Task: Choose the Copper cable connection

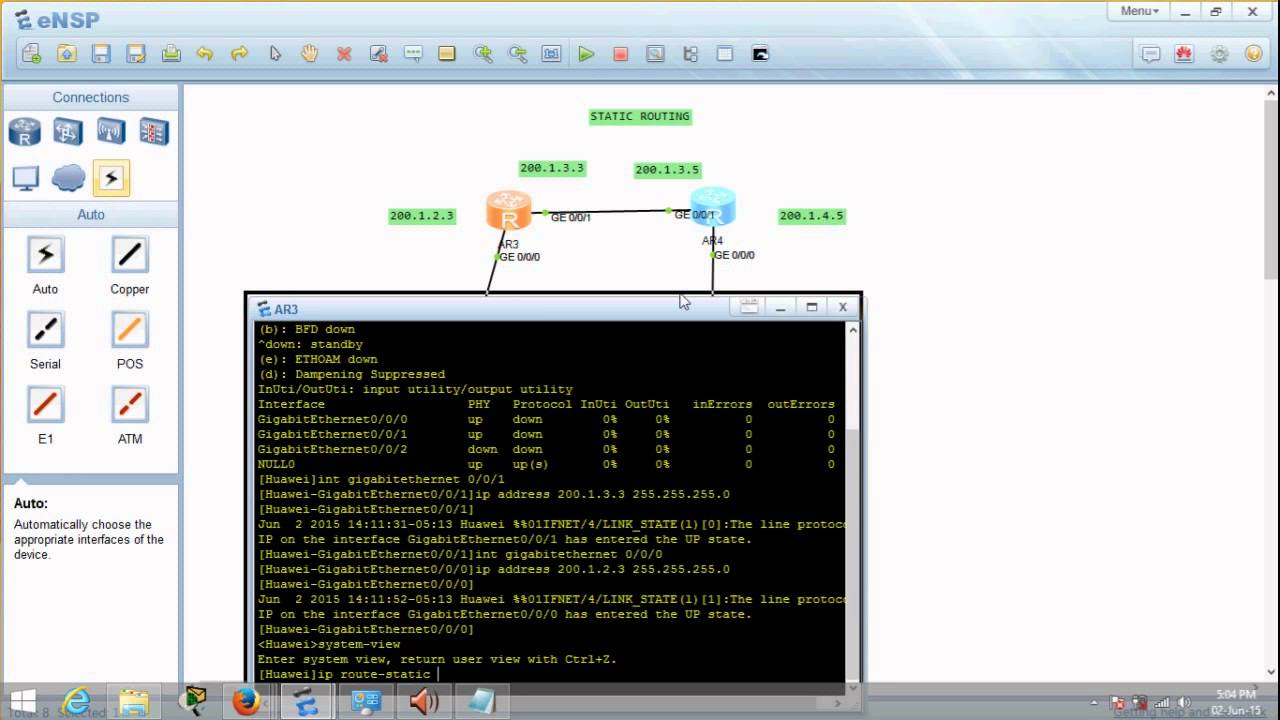Action: 130,255
